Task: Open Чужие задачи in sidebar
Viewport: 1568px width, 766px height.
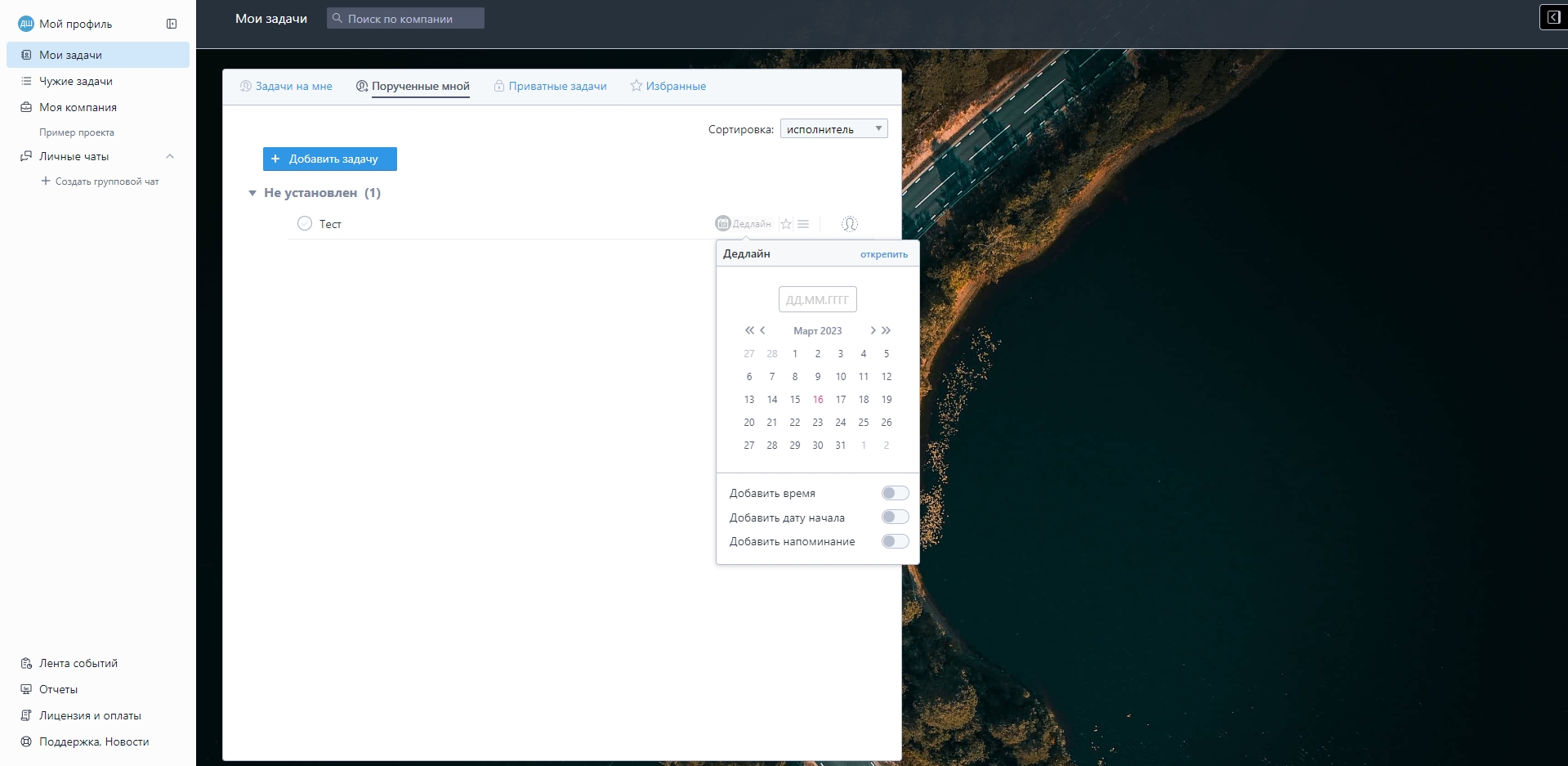Action: point(76,81)
